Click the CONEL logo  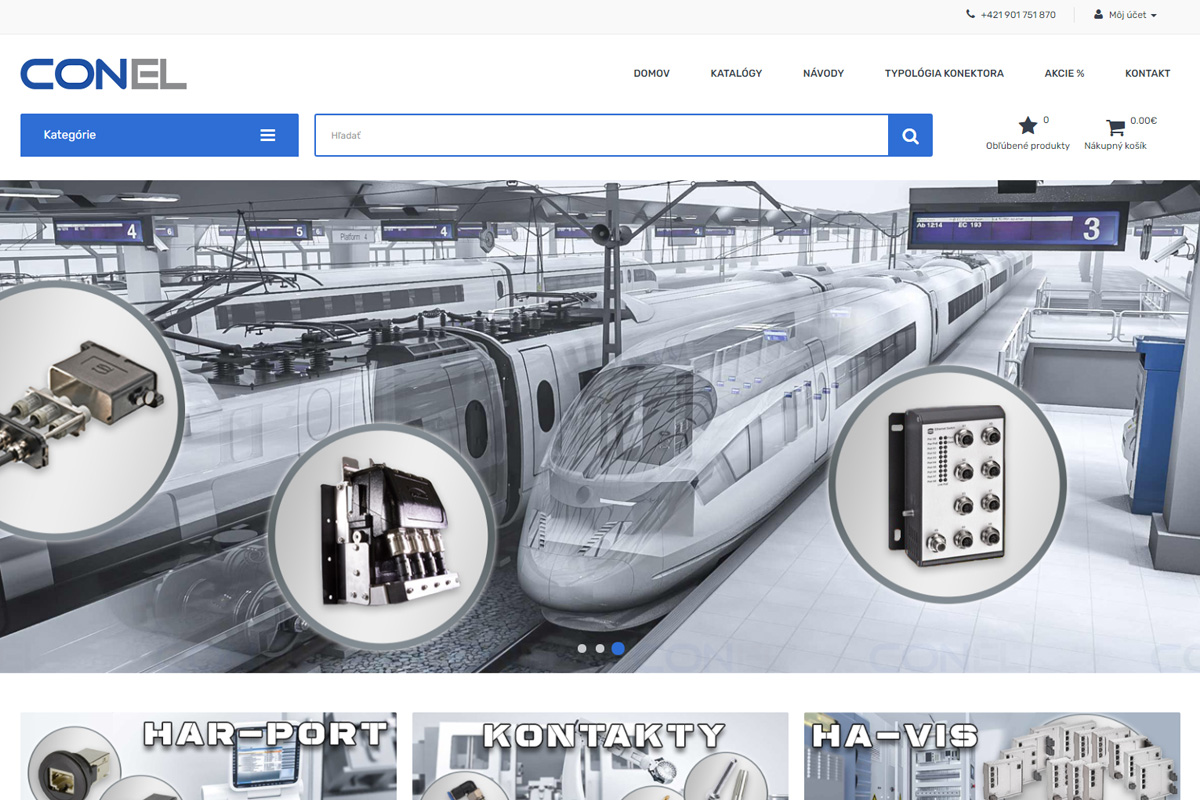pos(104,74)
